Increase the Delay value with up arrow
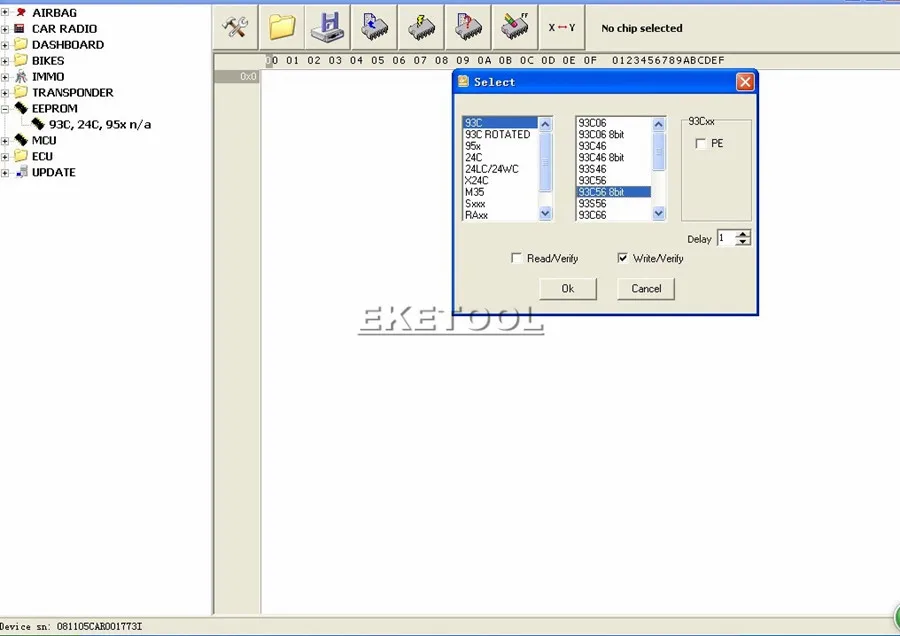 743,234
